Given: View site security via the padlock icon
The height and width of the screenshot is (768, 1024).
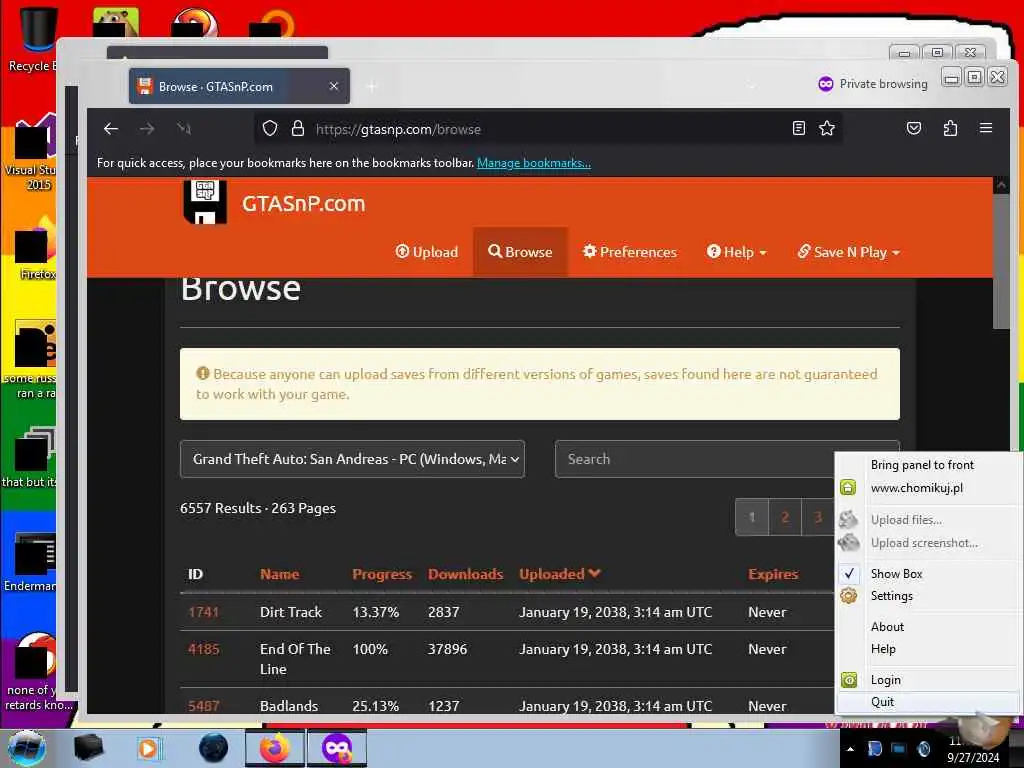Looking at the screenshot, I should (298, 129).
